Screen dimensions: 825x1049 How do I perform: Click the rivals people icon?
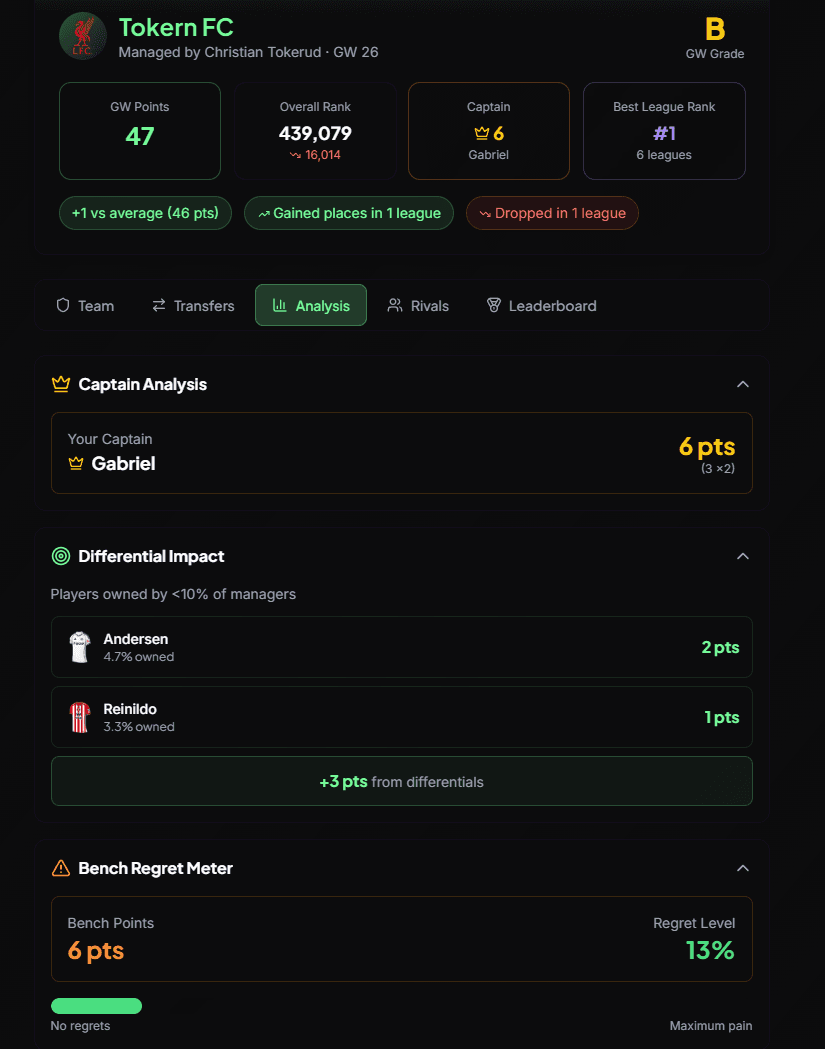coord(393,305)
